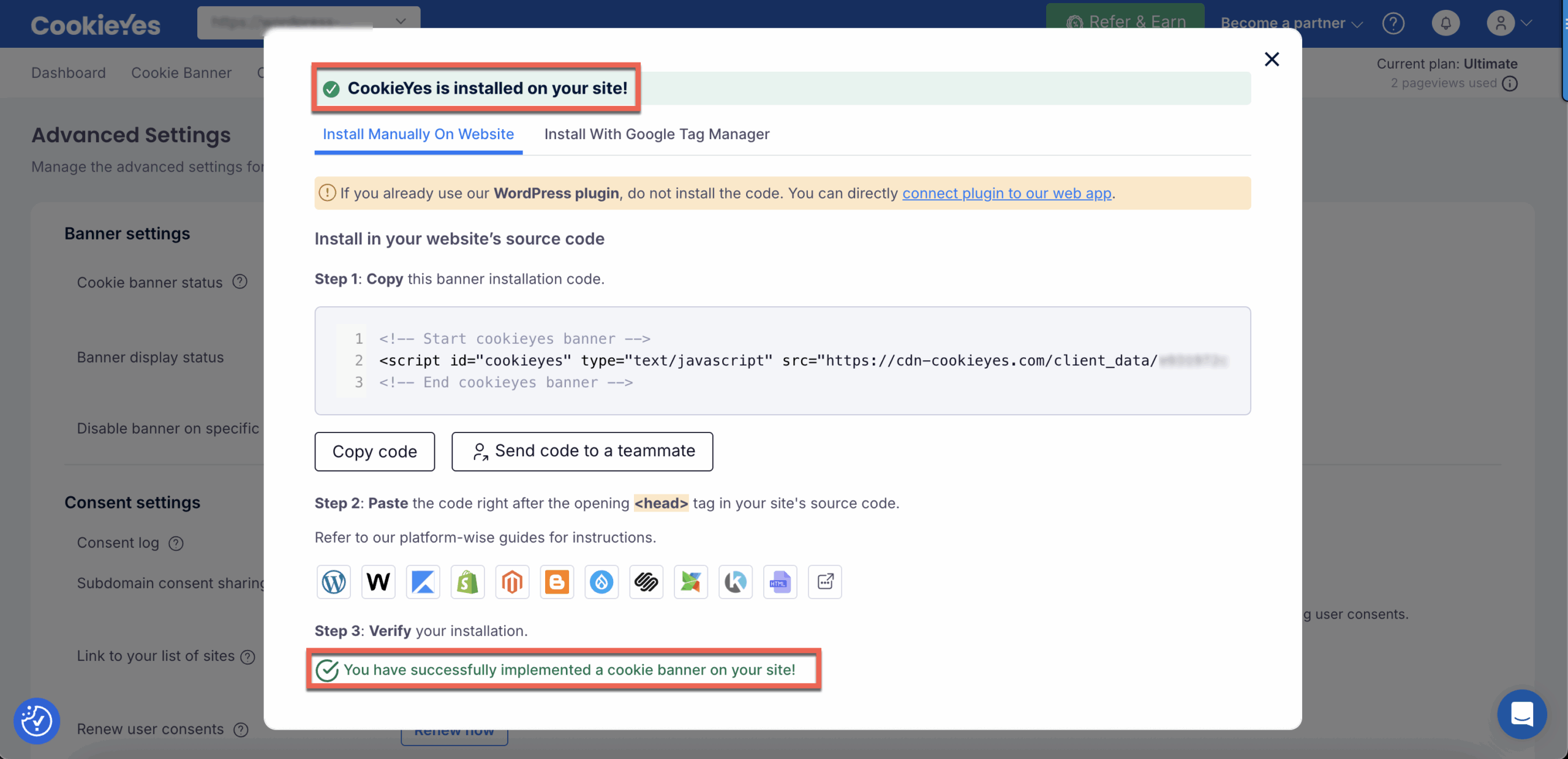Screen dimensions: 1568x759
Task: Open the WordPress installation guide icon
Action: click(x=334, y=581)
